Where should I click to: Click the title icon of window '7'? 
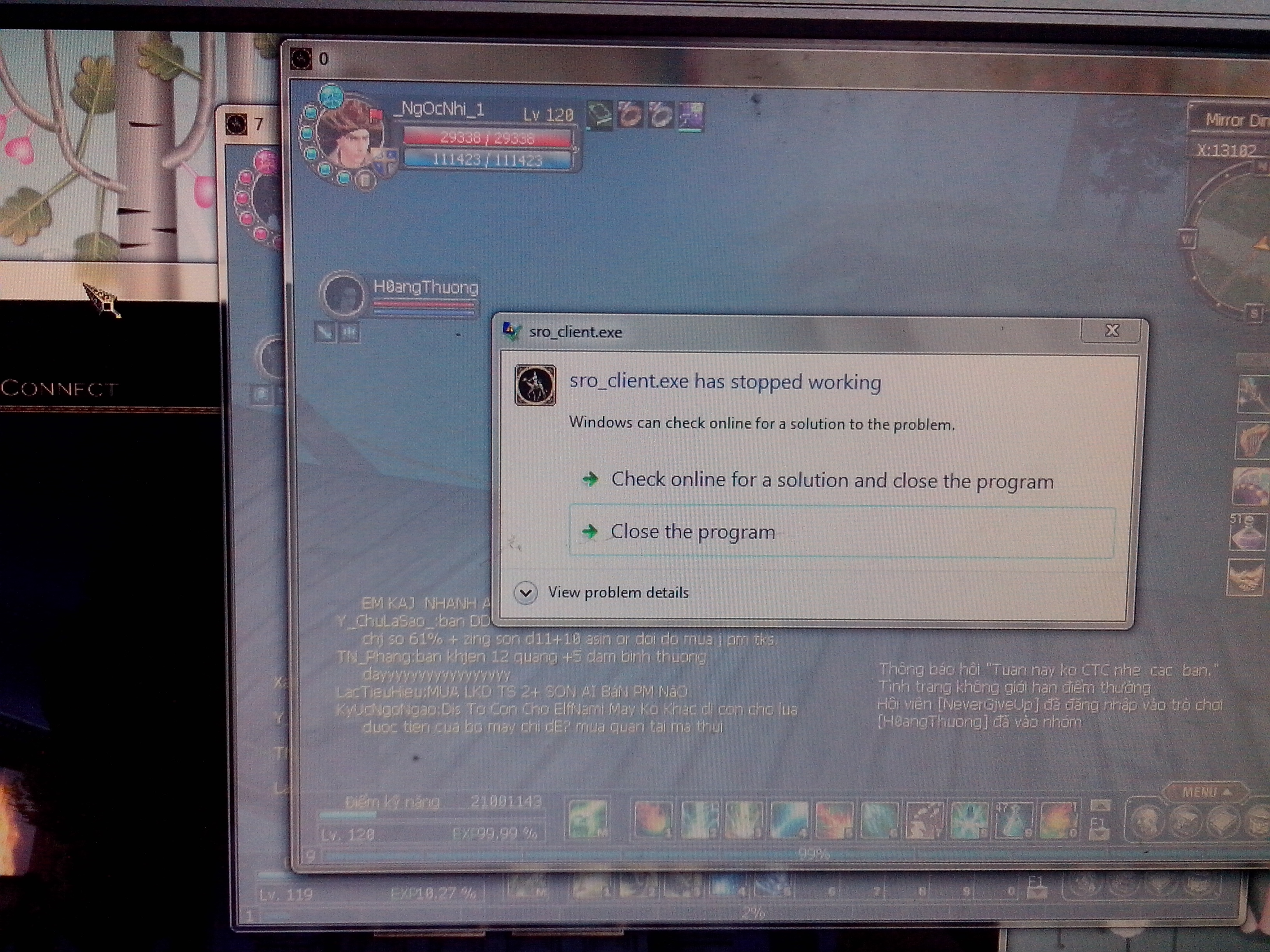(x=236, y=124)
